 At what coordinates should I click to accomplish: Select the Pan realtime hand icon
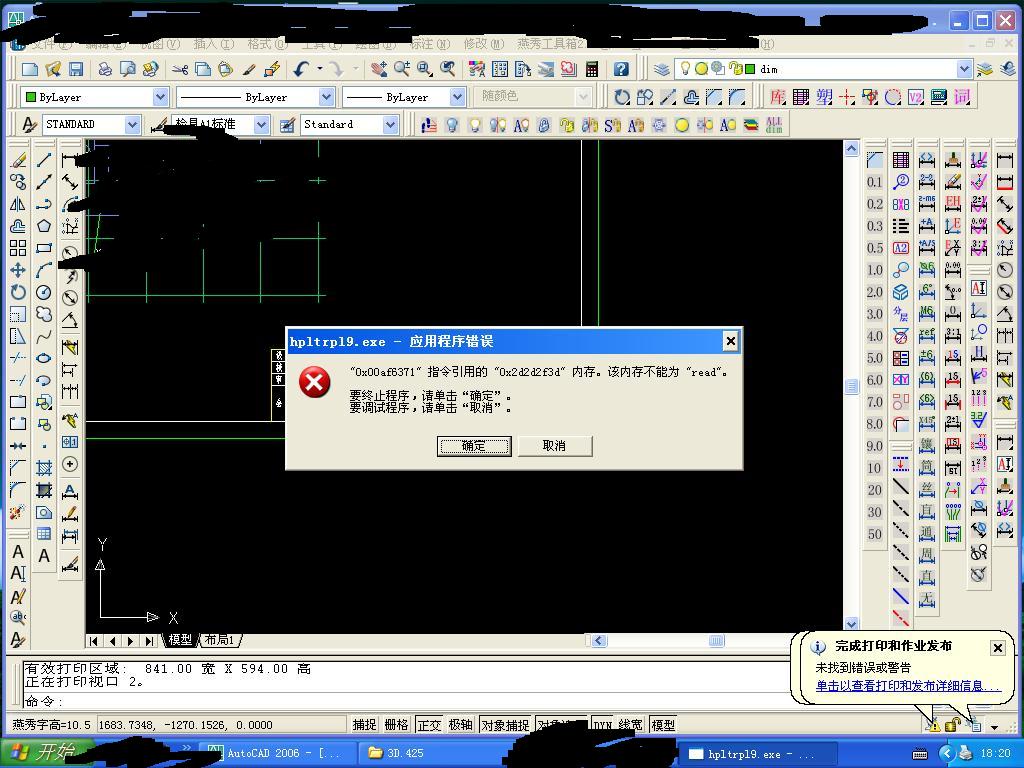point(379,69)
